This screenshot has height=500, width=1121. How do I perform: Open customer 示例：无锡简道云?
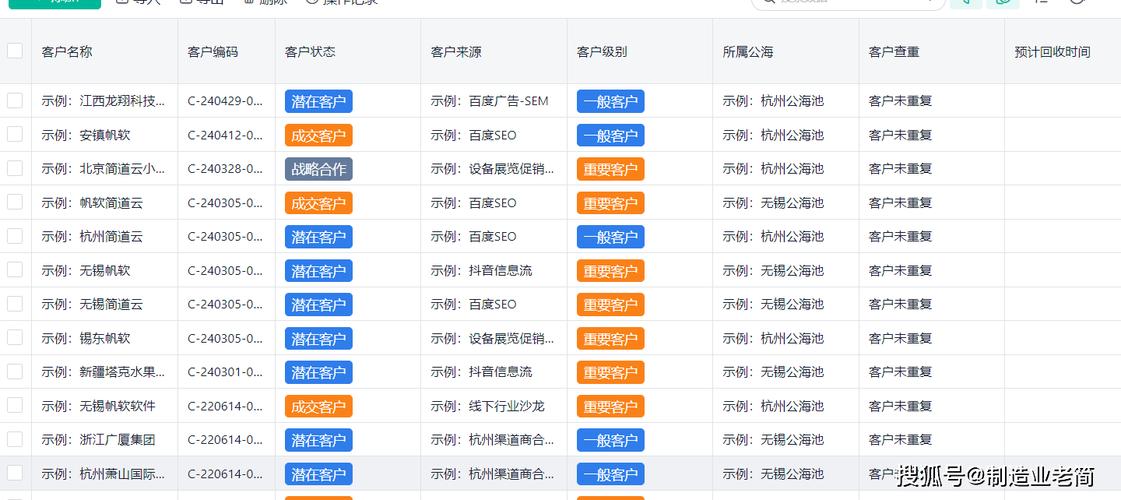(92, 305)
